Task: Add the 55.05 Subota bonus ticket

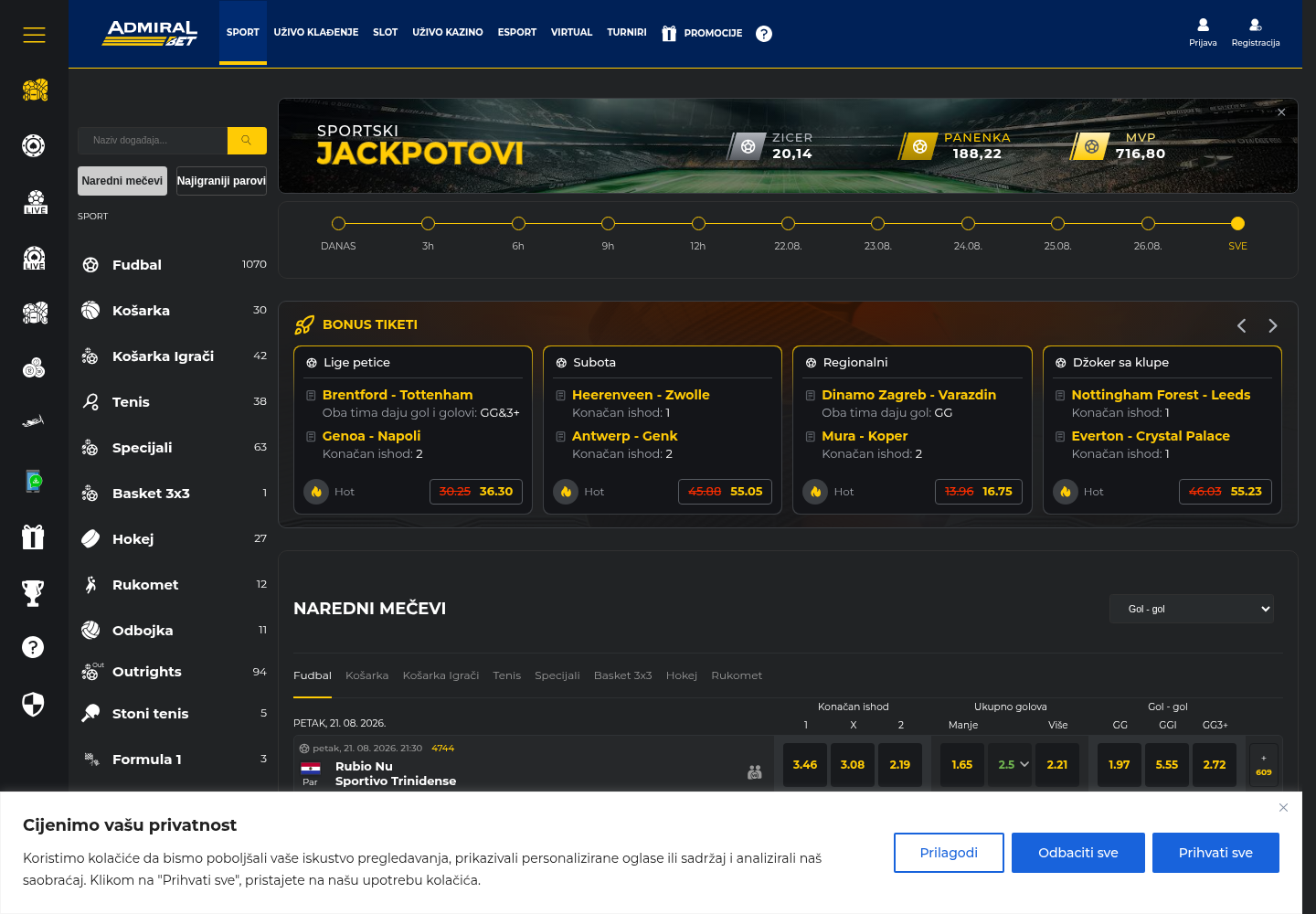Action: 726,492
